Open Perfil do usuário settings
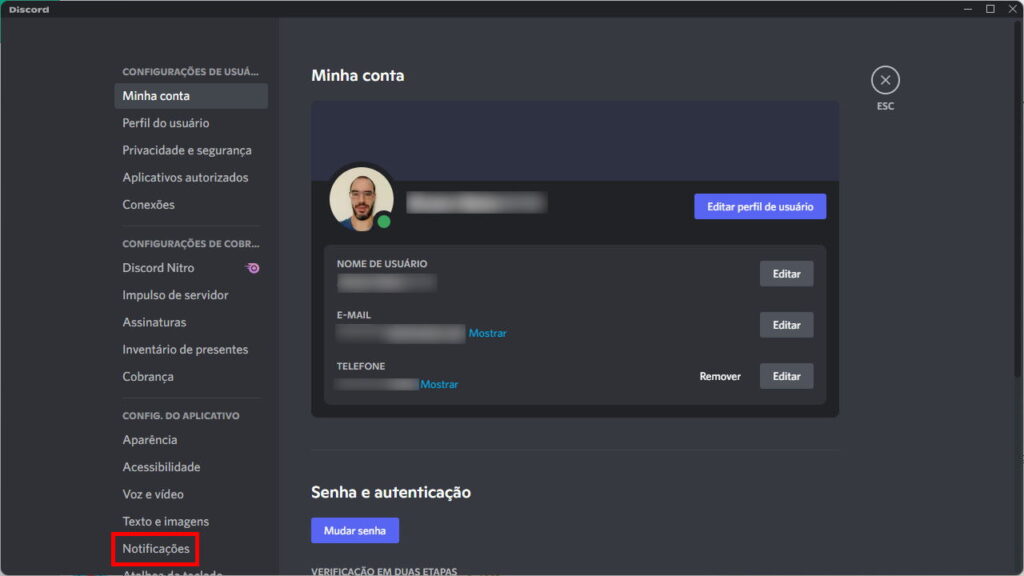1024x576 pixels. 166,123
